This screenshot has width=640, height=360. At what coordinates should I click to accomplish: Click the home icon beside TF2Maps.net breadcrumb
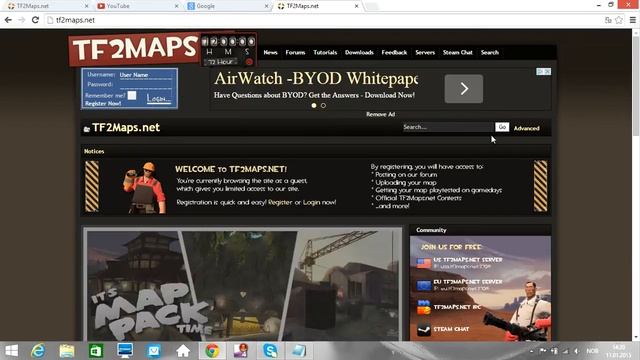coord(87,129)
